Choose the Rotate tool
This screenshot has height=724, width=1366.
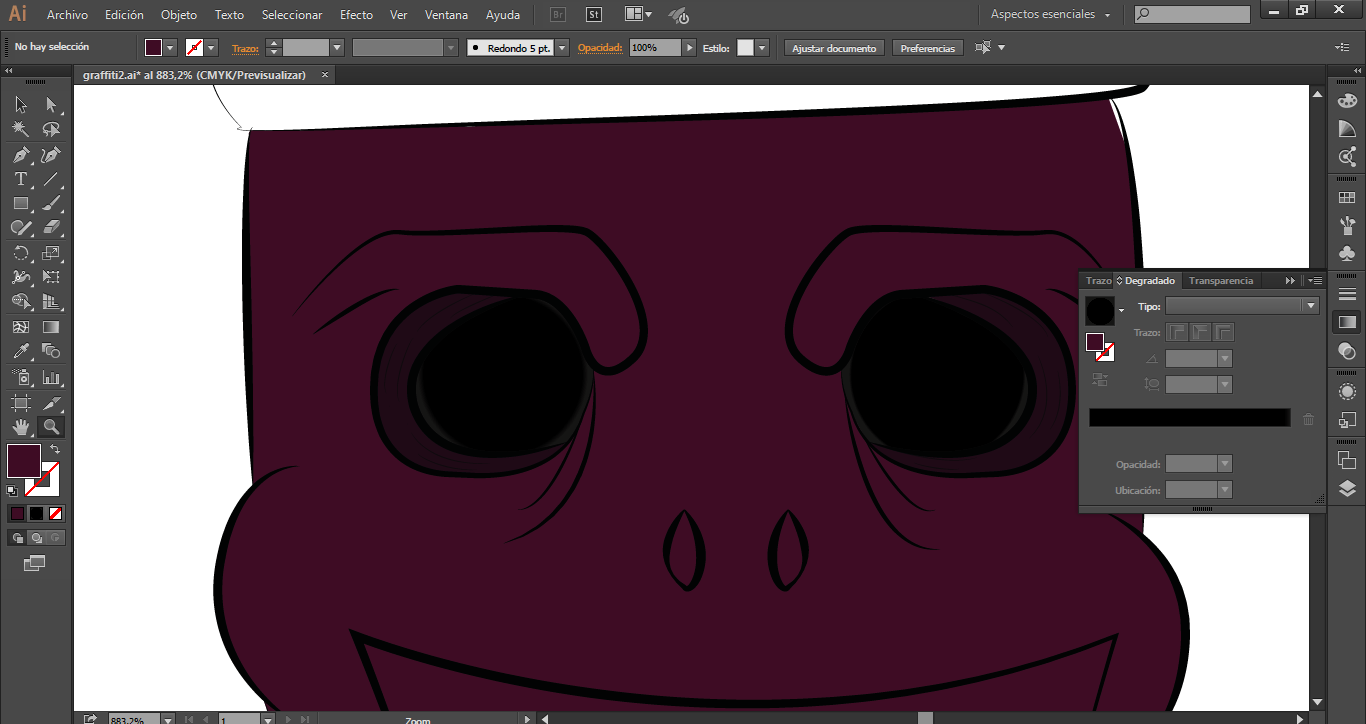point(20,253)
